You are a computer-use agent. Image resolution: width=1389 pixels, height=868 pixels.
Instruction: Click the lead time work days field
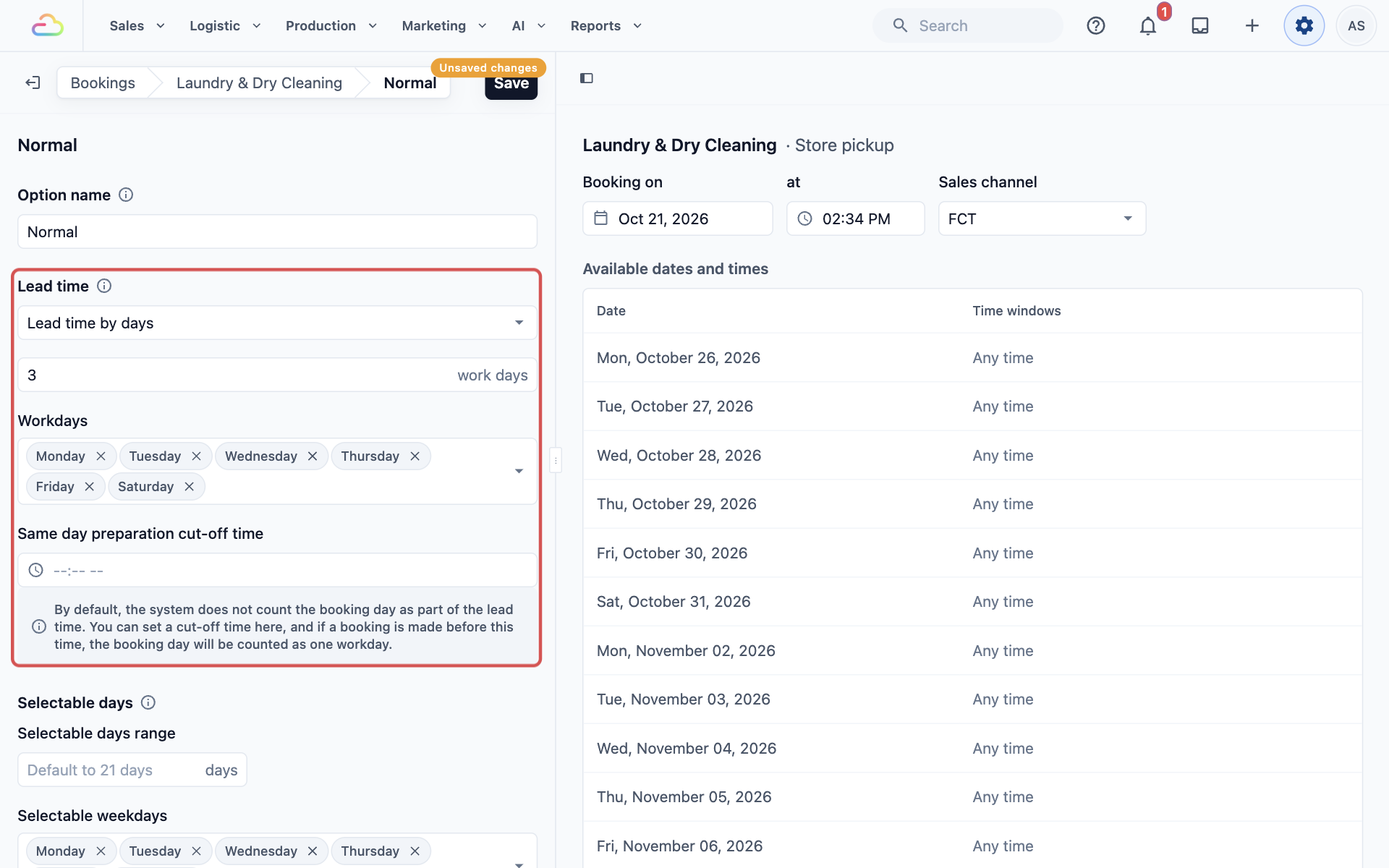[x=277, y=375]
